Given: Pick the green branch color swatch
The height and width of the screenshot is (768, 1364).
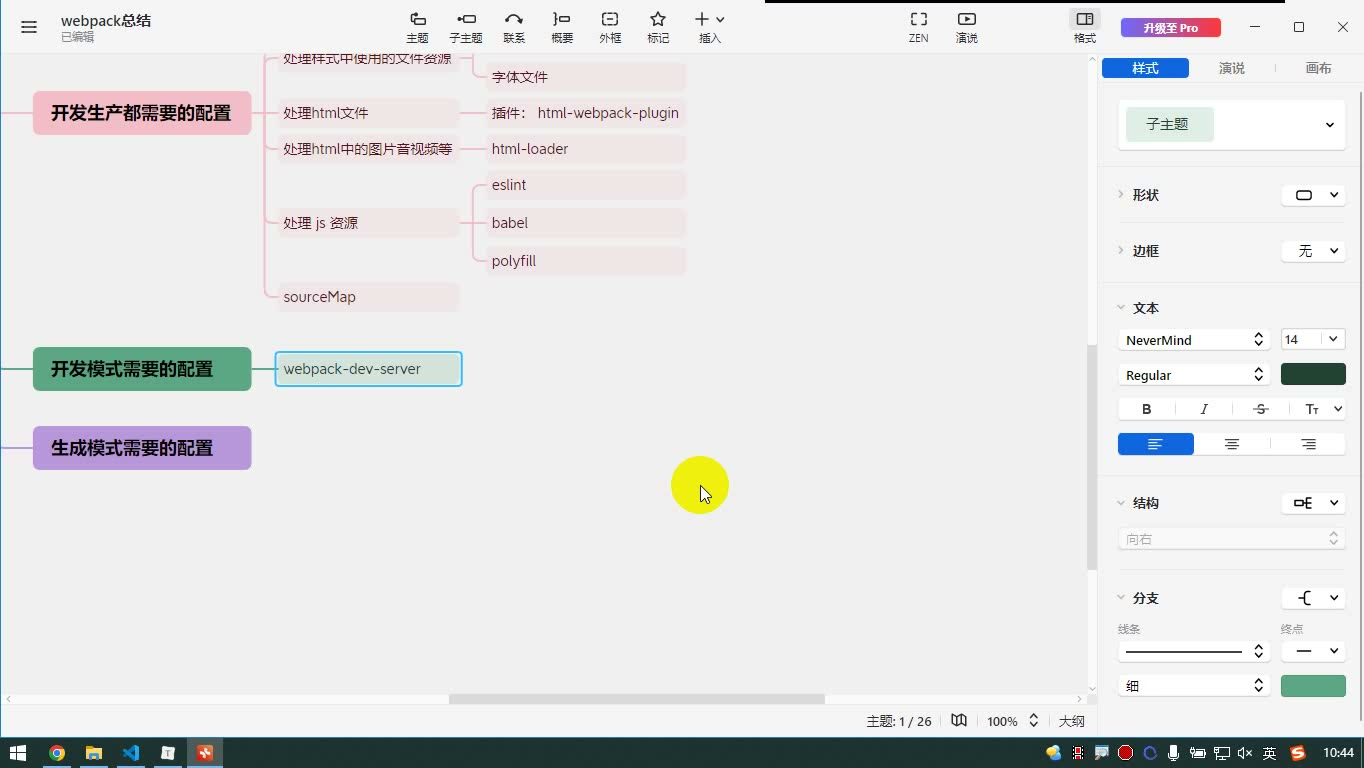Looking at the screenshot, I should 1313,686.
